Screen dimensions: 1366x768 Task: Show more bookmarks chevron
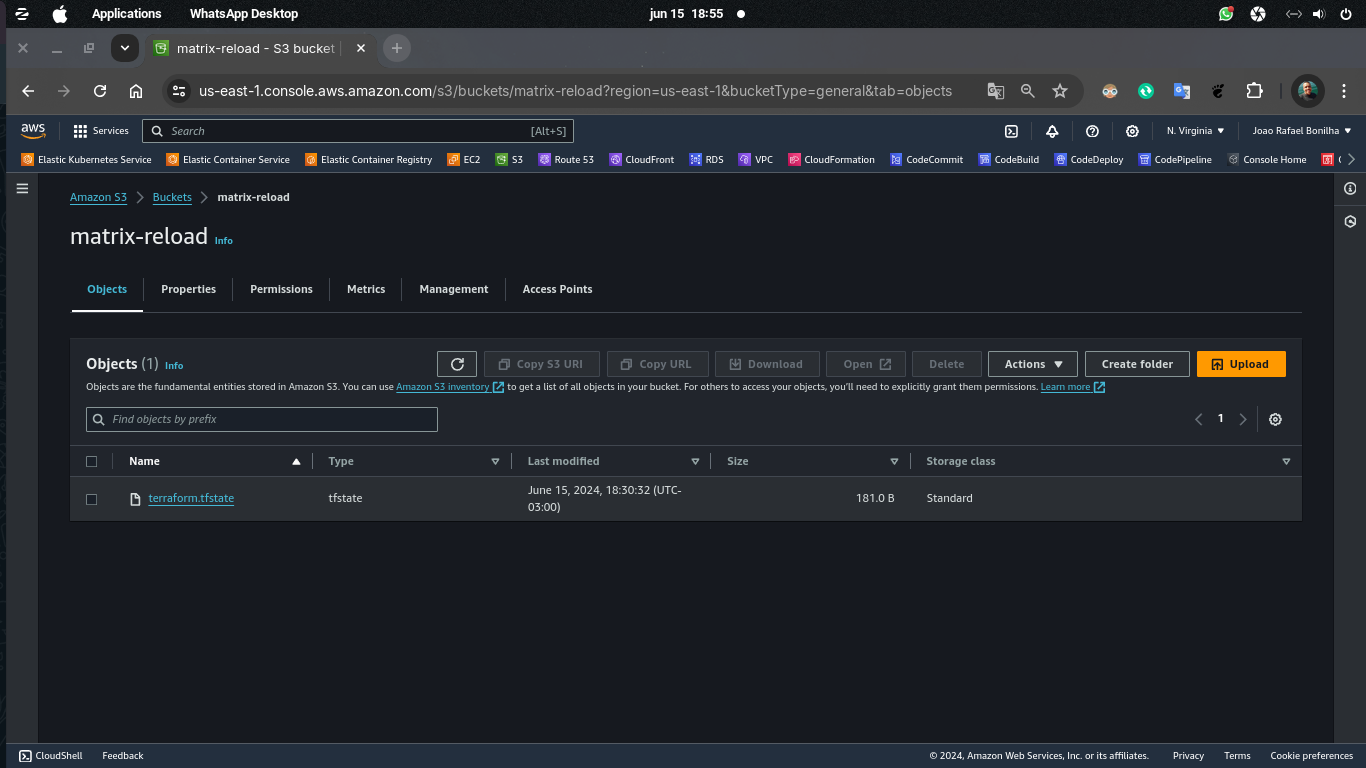1352,160
